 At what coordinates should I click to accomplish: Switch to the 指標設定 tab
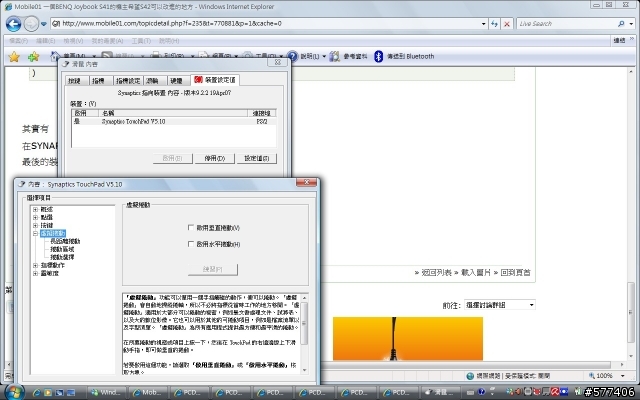click(x=128, y=80)
